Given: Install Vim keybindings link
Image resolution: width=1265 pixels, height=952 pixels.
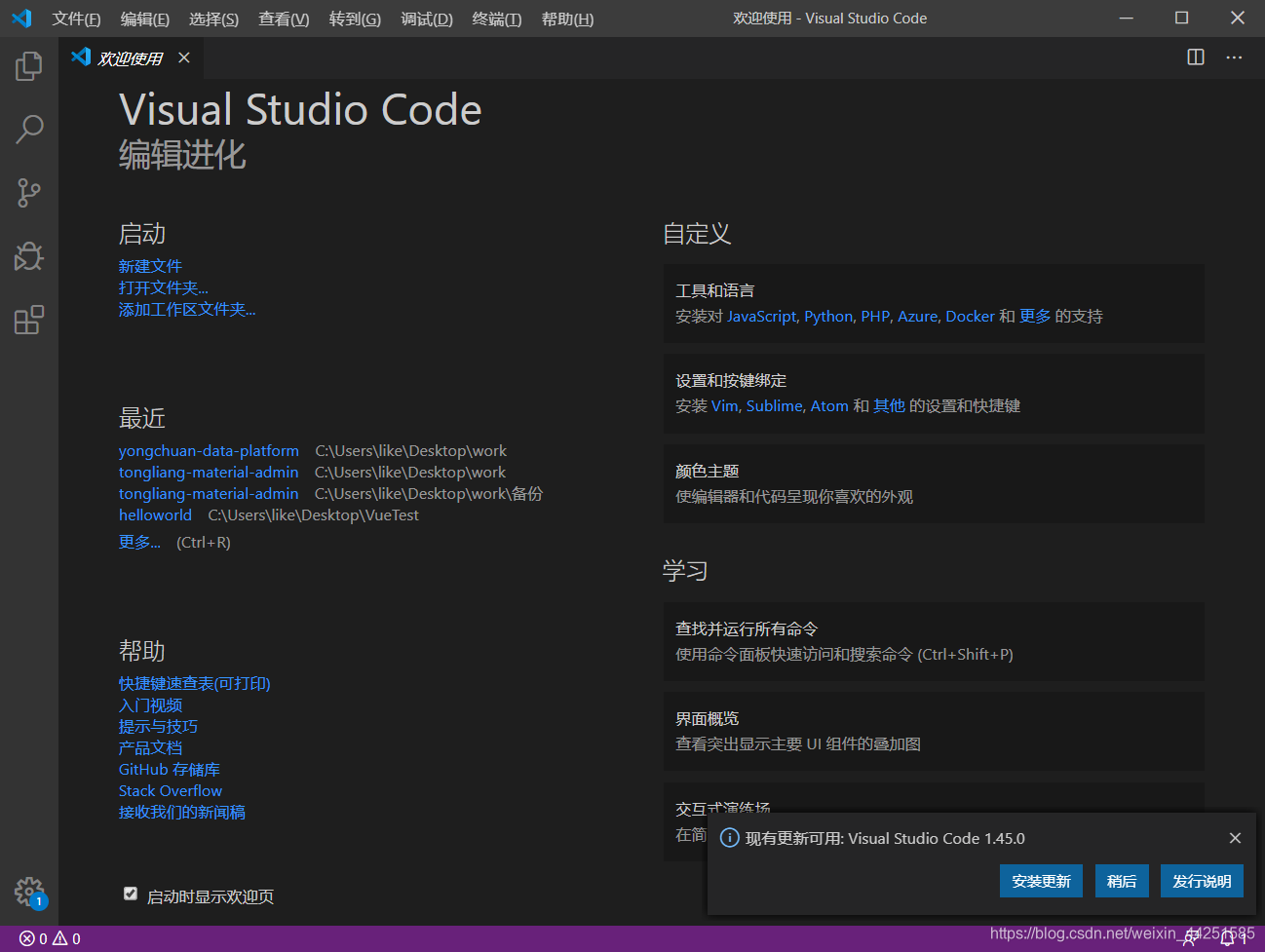Looking at the screenshot, I should pos(724,405).
